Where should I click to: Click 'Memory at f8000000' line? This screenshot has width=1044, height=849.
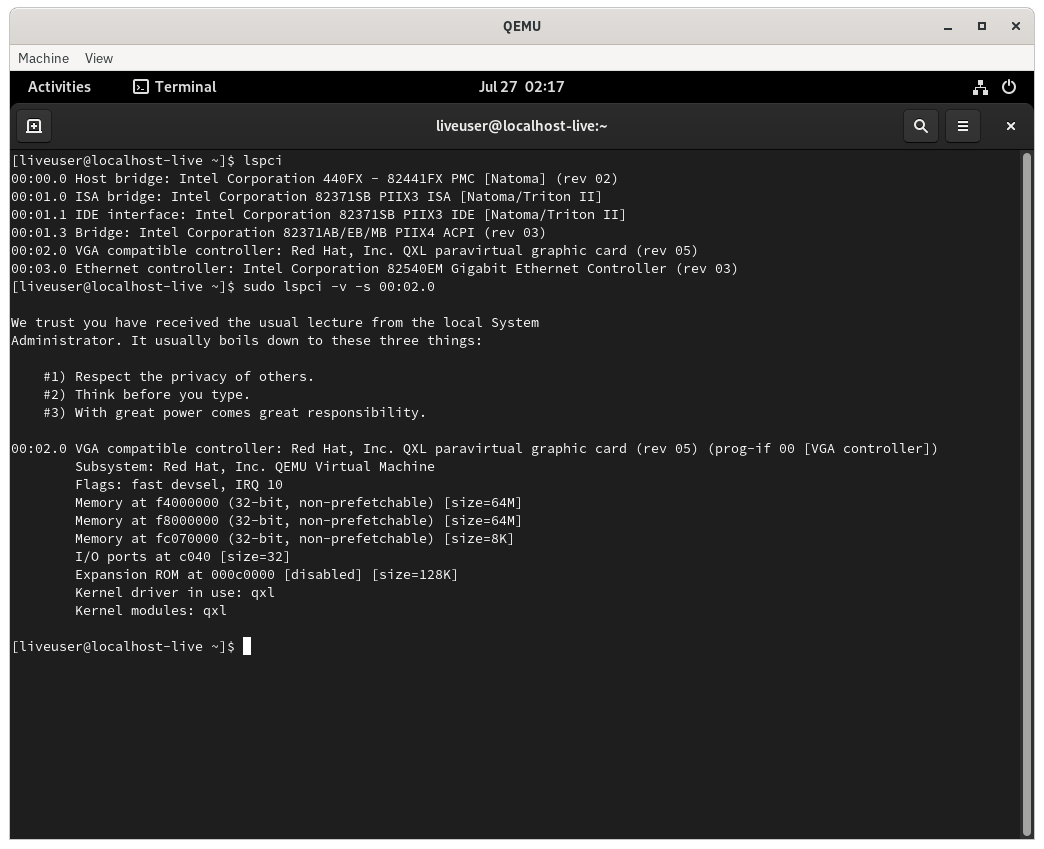[298, 520]
